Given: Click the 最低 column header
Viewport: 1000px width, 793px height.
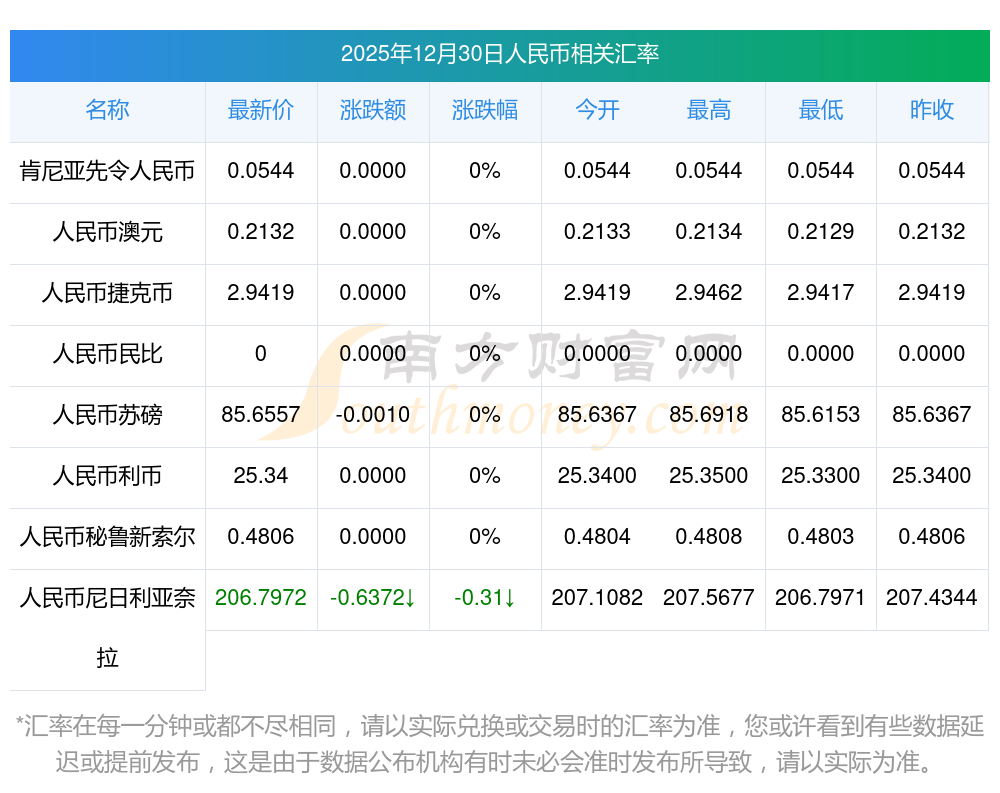Looking at the screenshot, I should pos(821,110).
